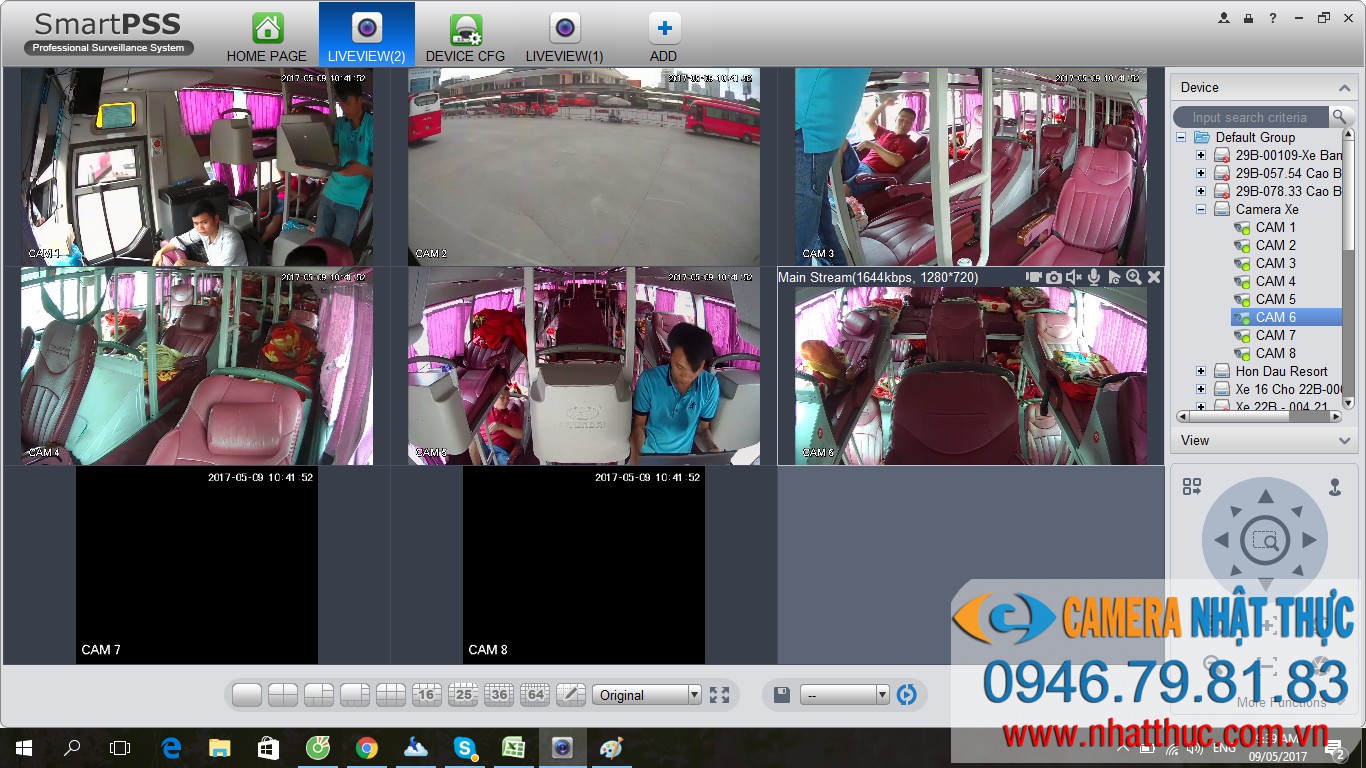
Task: Select CAM 1 in the device tree
Action: [1275, 227]
